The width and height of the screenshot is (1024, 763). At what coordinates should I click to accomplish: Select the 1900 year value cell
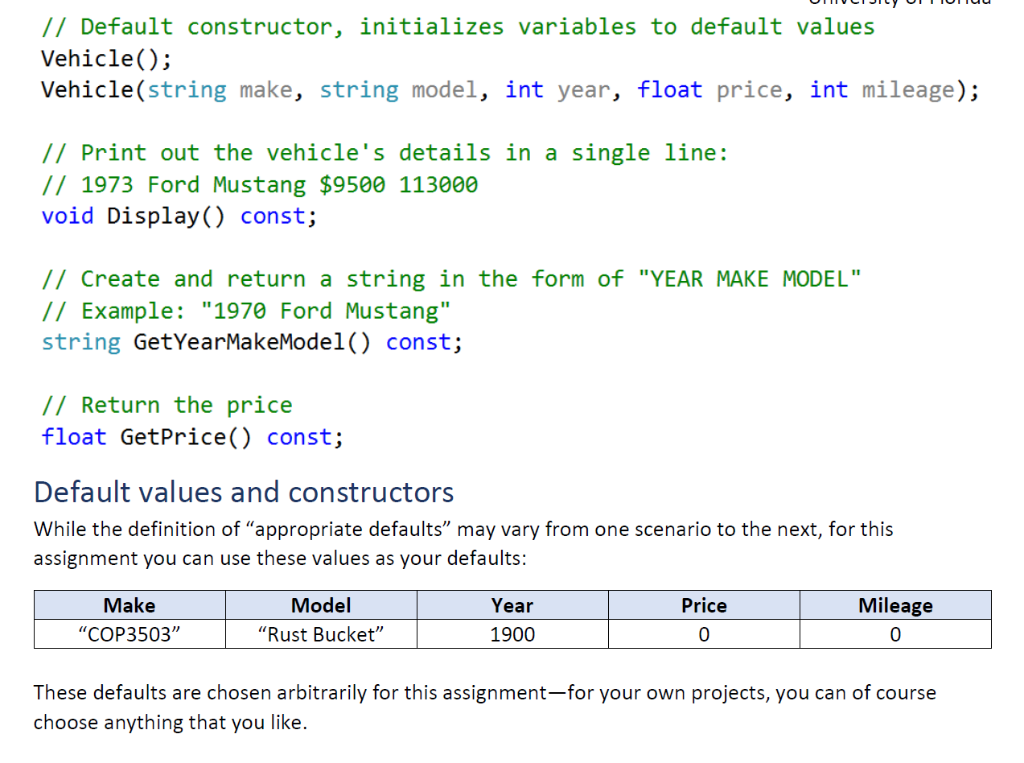pos(511,634)
